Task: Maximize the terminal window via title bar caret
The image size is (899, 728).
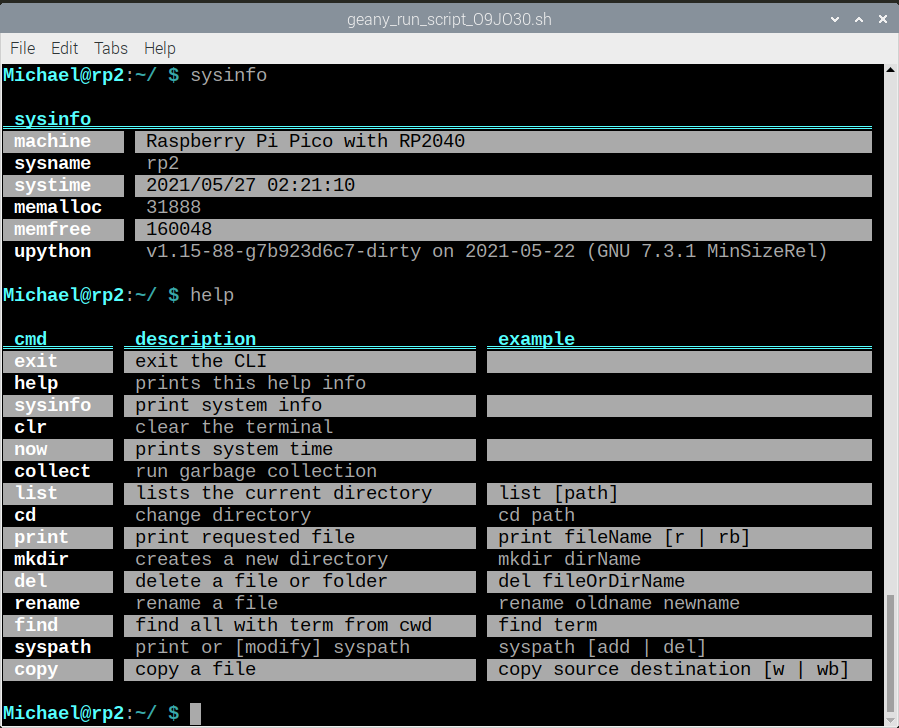Action: coord(859,19)
